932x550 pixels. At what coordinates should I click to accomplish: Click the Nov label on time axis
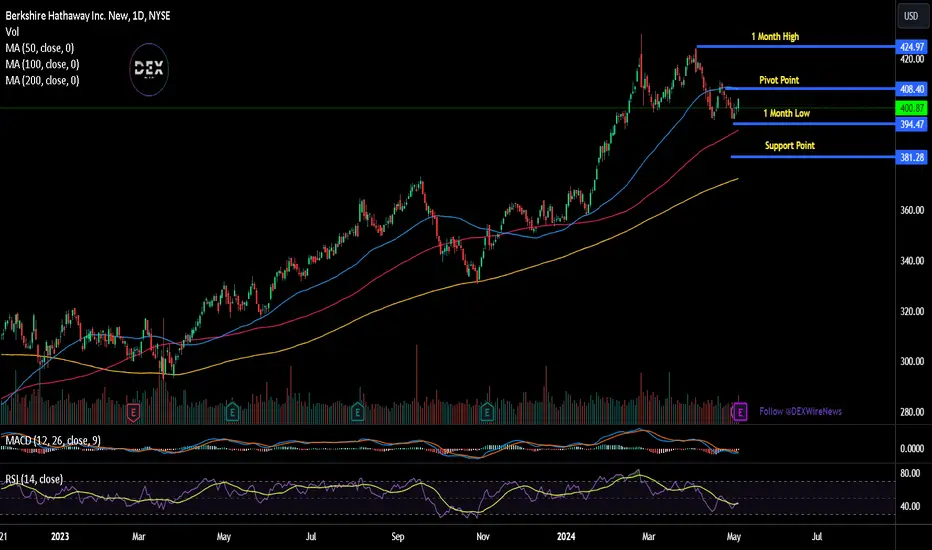click(x=483, y=536)
